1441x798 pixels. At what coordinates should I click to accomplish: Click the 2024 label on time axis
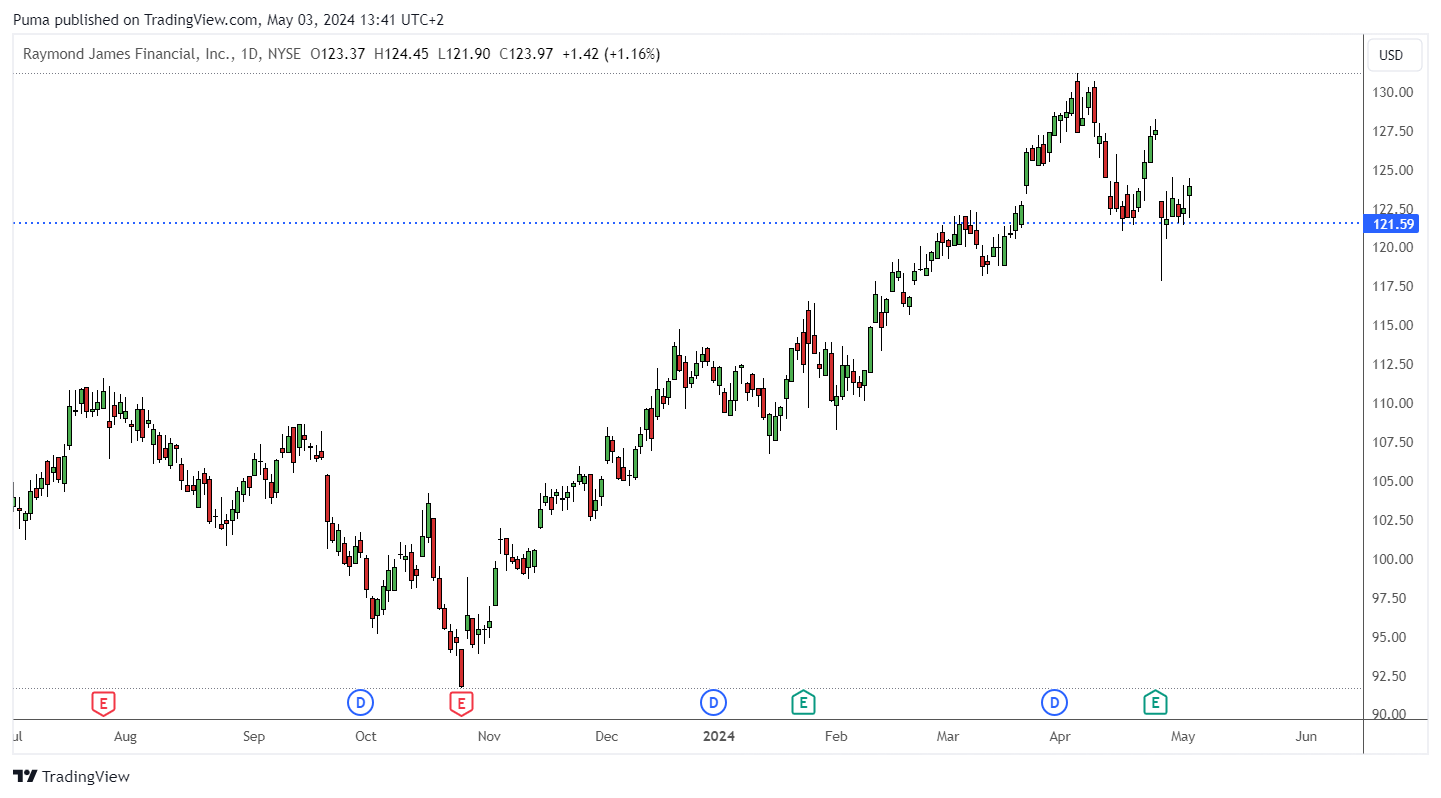click(x=718, y=737)
